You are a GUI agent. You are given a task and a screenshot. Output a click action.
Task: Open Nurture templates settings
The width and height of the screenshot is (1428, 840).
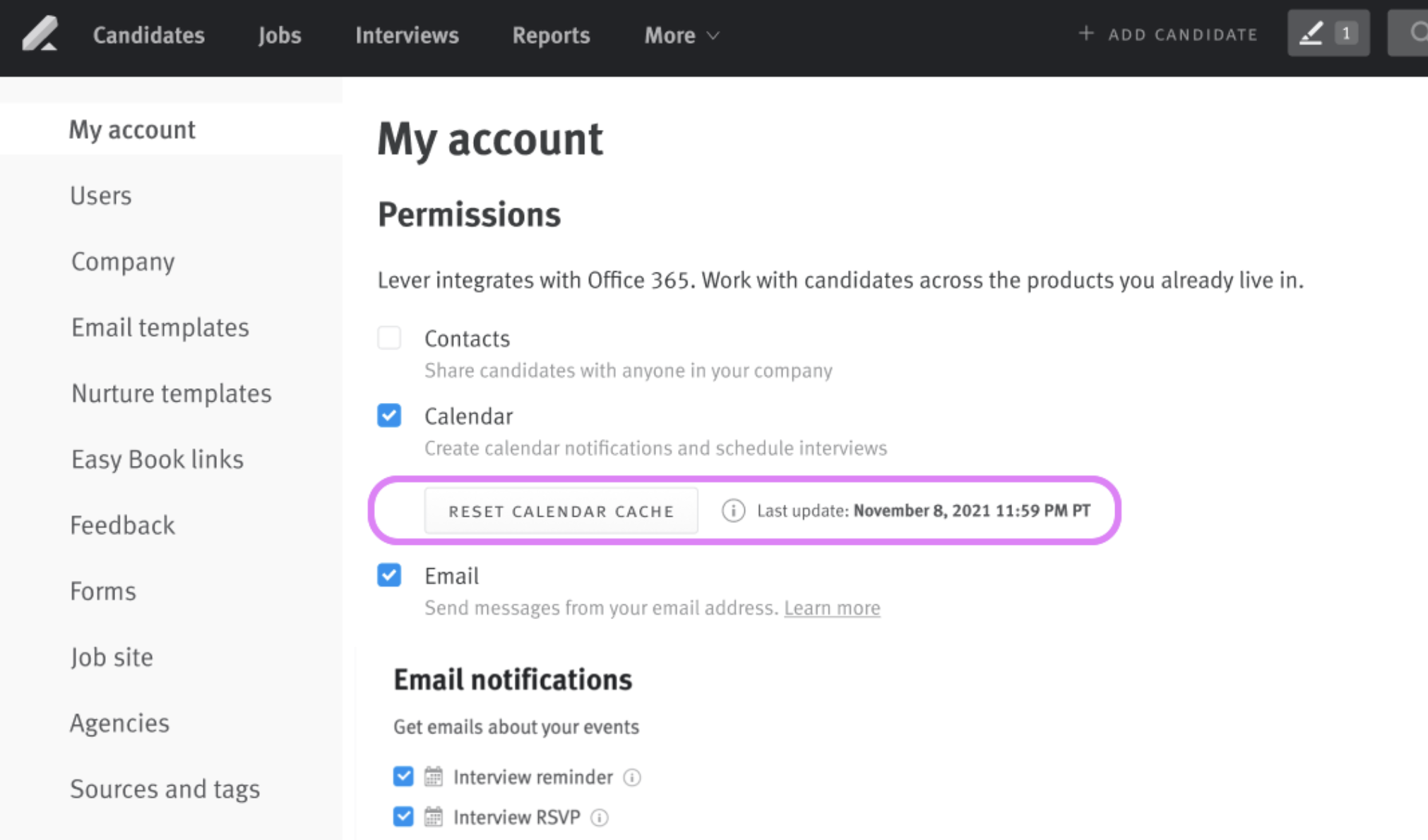[x=171, y=393]
